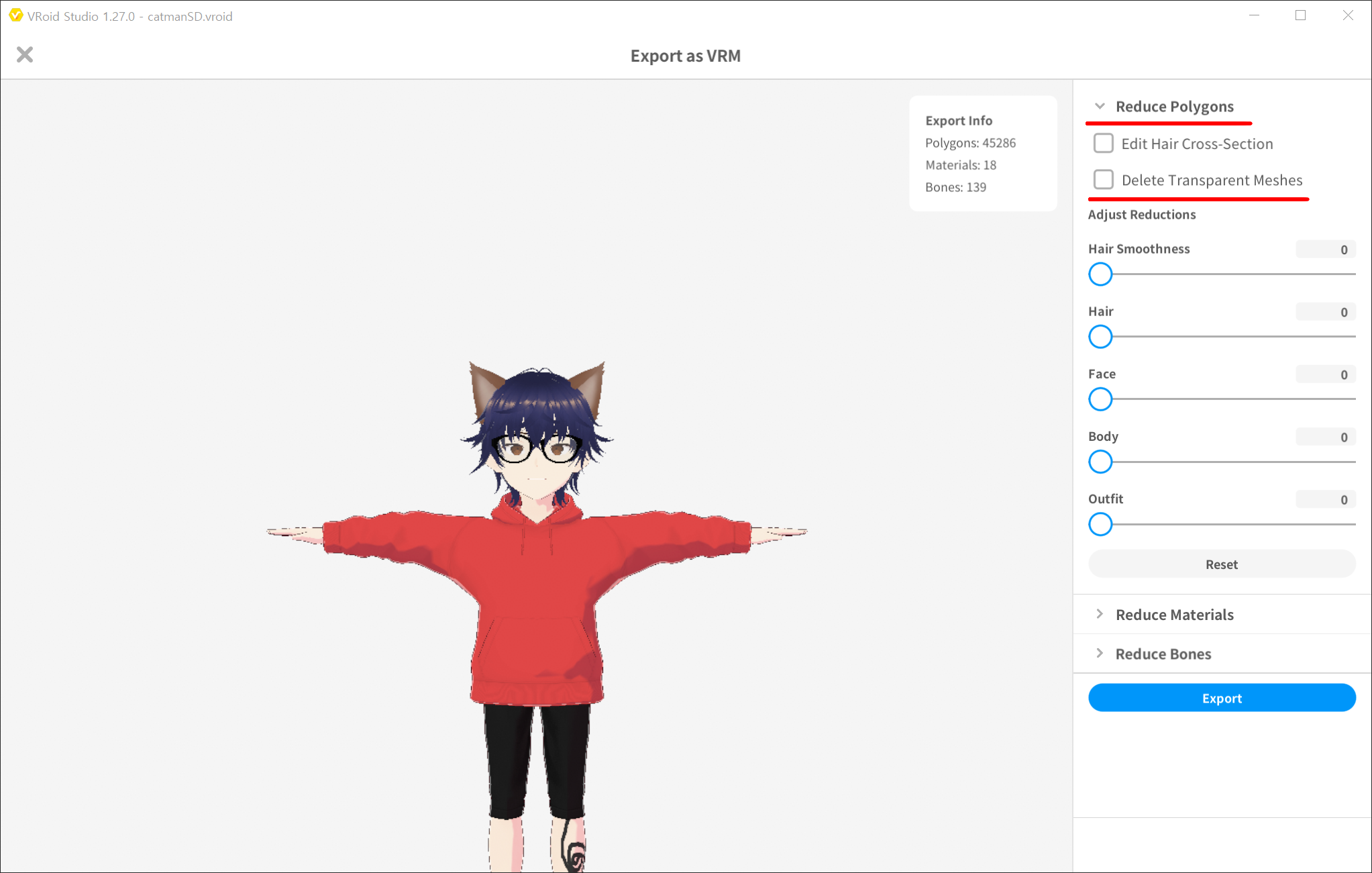
Task: Click the Body reduction slider handle
Action: pos(1100,462)
